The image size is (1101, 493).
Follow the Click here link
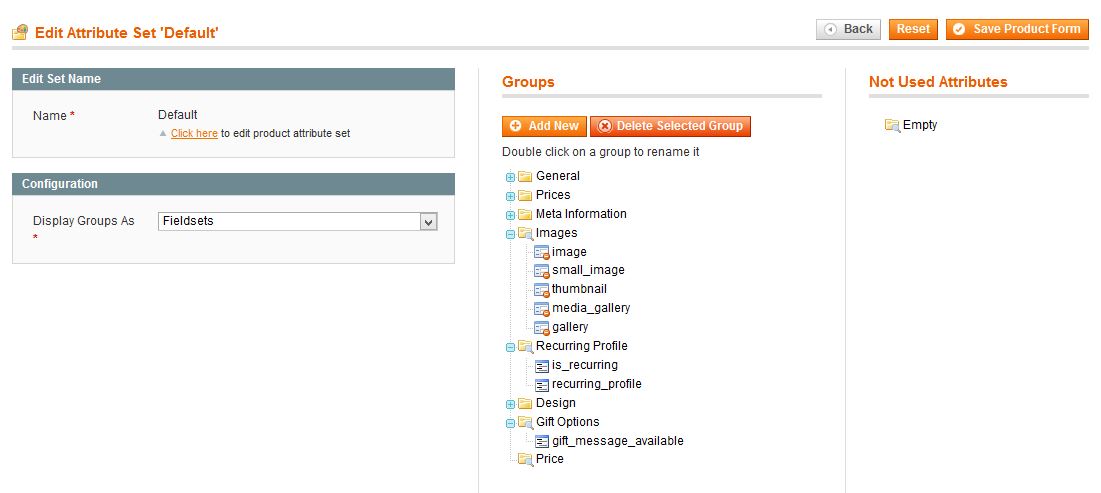pyautogui.click(x=194, y=133)
